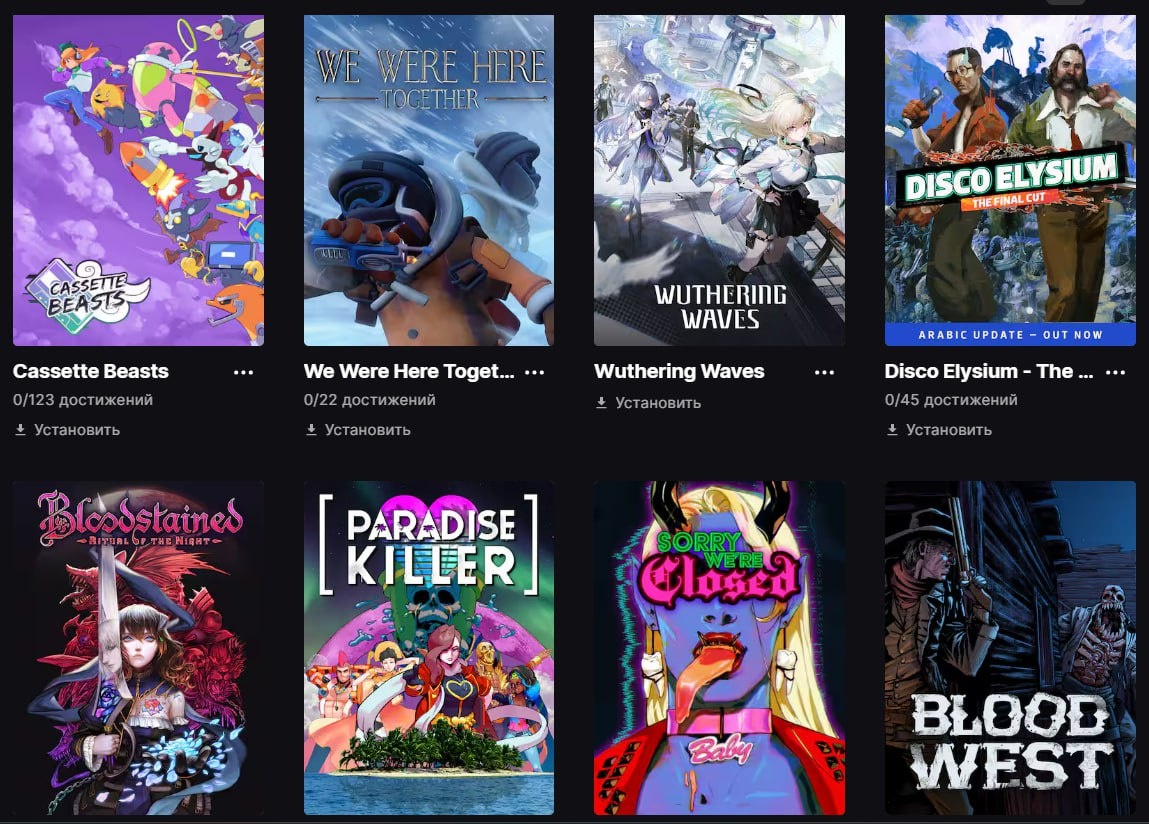Screen dimensions: 1149x824
Task: Click download icon under Cassette Beasts
Action: [21, 430]
